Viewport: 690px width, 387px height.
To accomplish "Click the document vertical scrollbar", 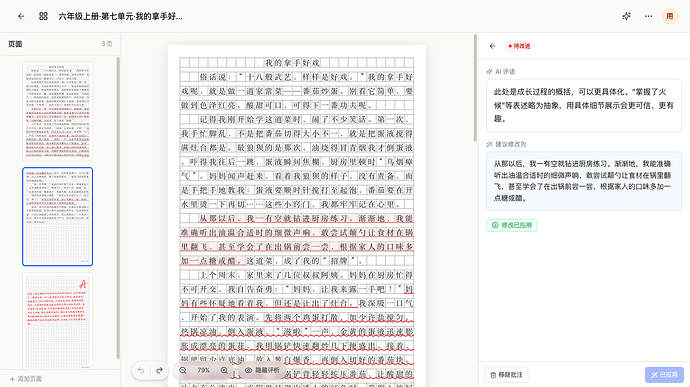I will coord(475,88).
